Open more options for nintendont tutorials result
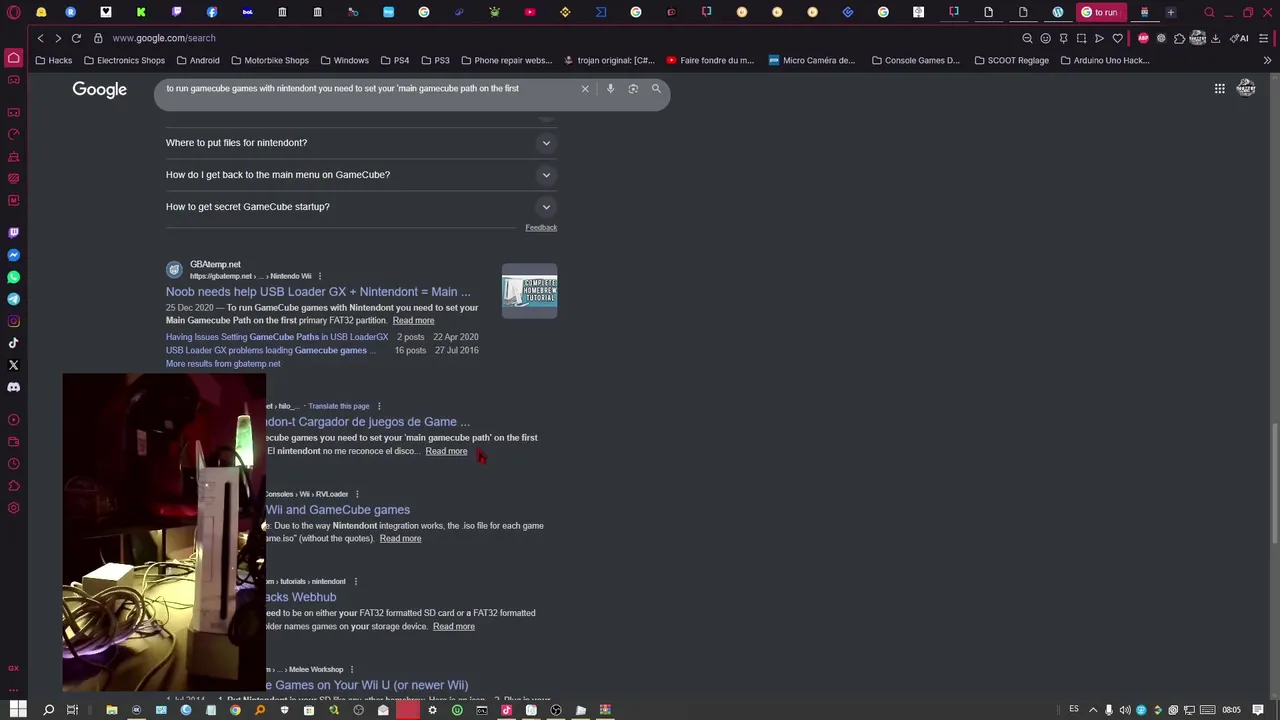 (355, 581)
